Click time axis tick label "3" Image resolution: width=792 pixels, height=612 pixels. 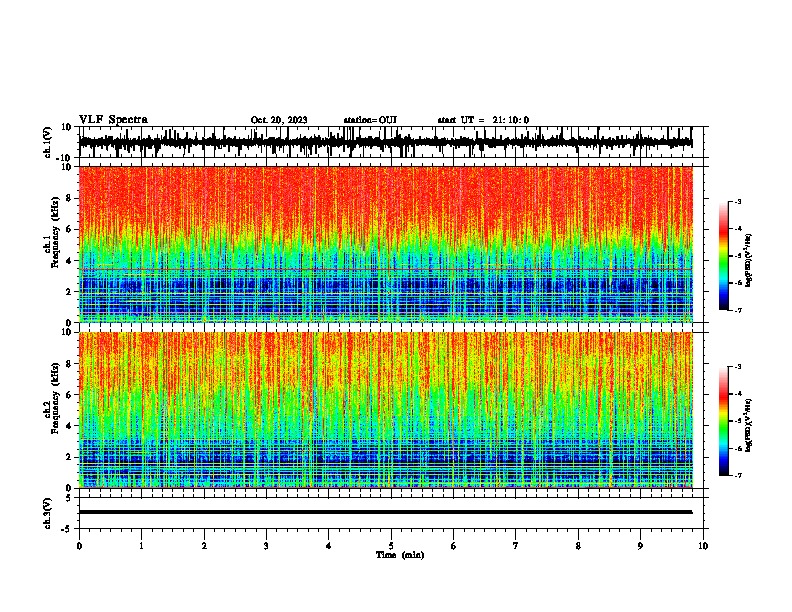(x=266, y=546)
